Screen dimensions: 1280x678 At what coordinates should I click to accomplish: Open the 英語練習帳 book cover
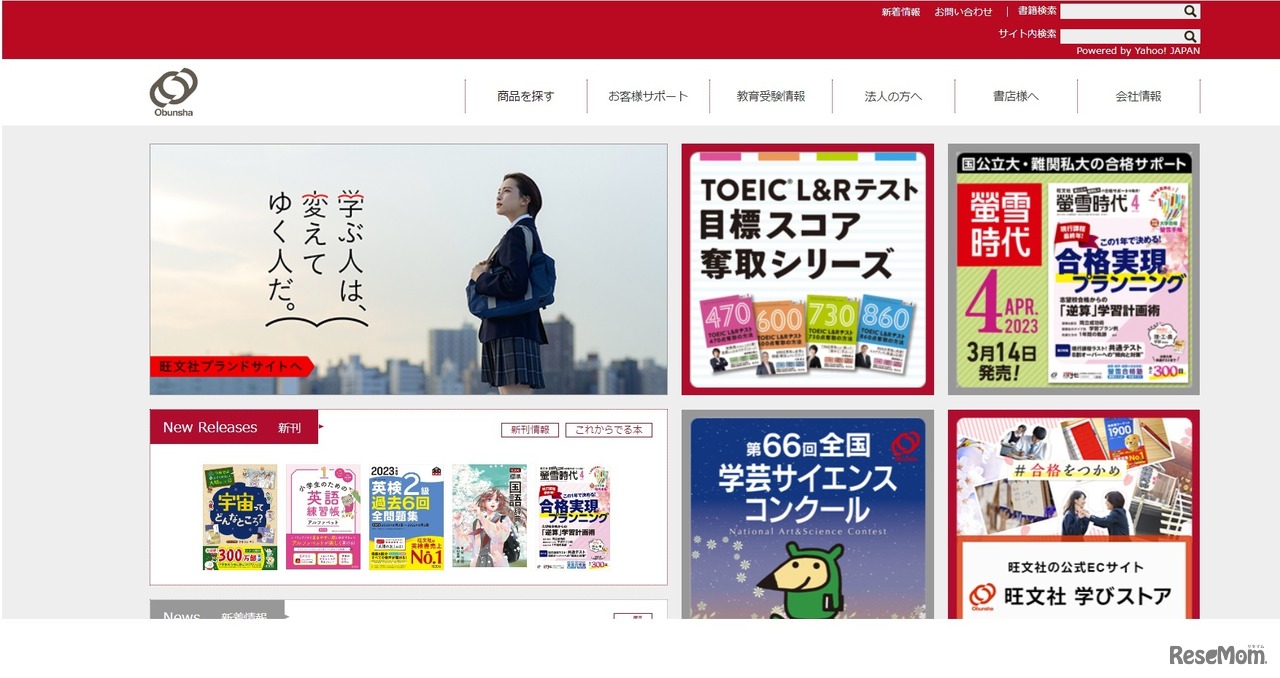(x=323, y=517)
